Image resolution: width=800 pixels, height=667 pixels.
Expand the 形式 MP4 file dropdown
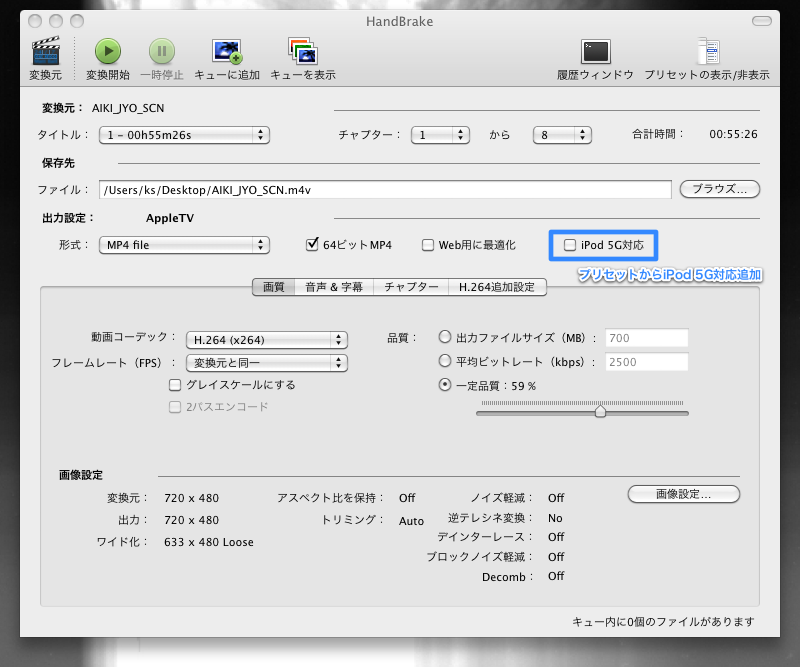(184, 245)
